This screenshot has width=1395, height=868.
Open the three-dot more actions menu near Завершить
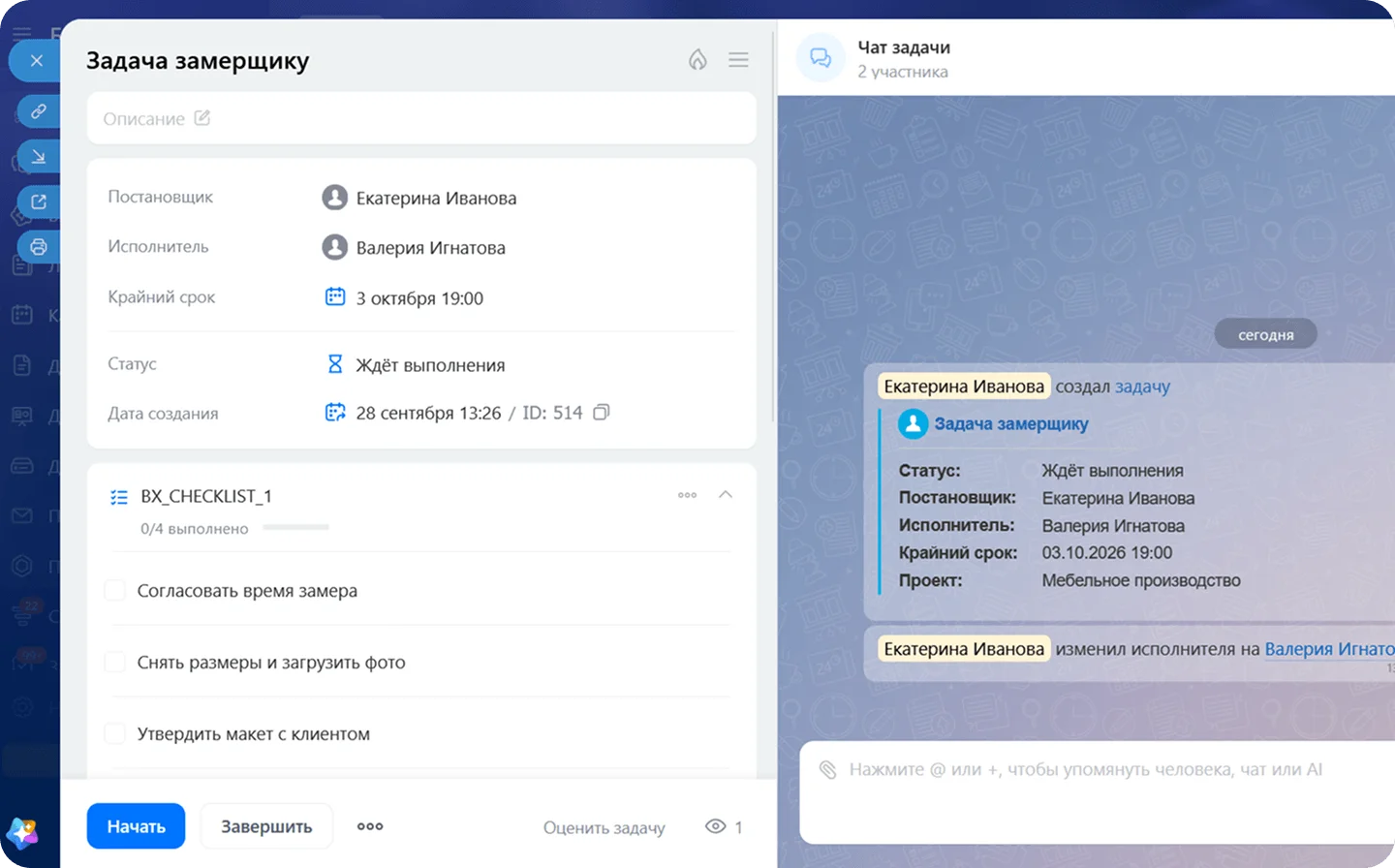[x=370, y=826]
